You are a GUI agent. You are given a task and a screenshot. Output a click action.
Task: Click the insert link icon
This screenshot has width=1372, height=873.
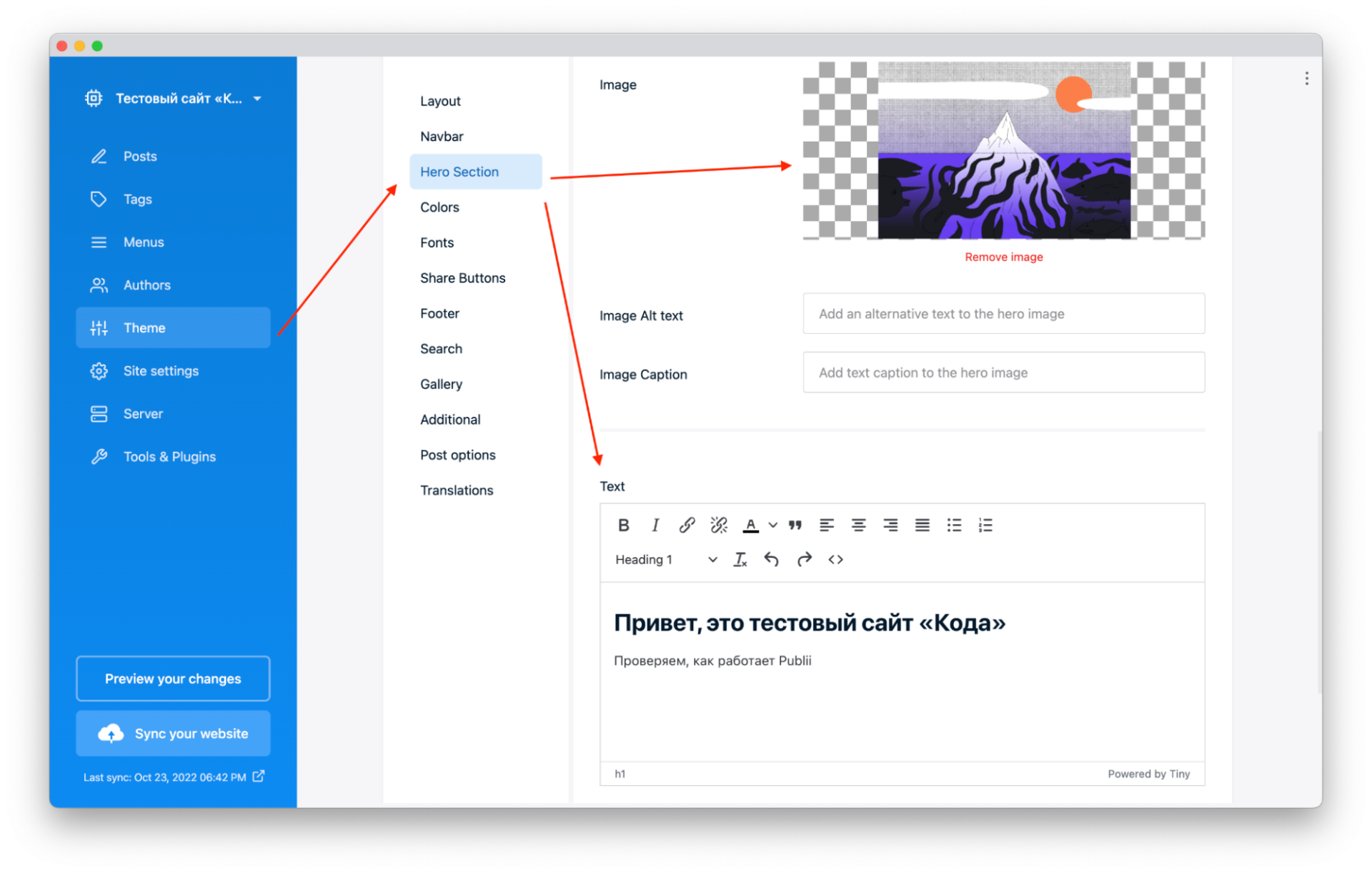tap(687, 526)
